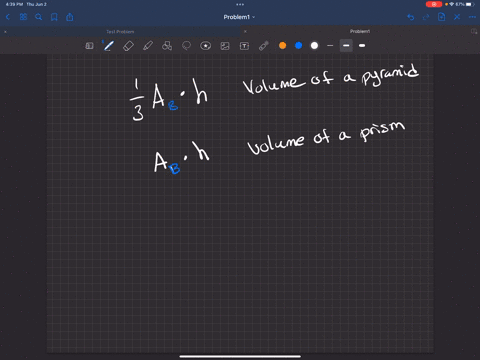This screenshot has height=360, width=480.
Task: Select the Lasso tool
Action: tap(186, 46)
